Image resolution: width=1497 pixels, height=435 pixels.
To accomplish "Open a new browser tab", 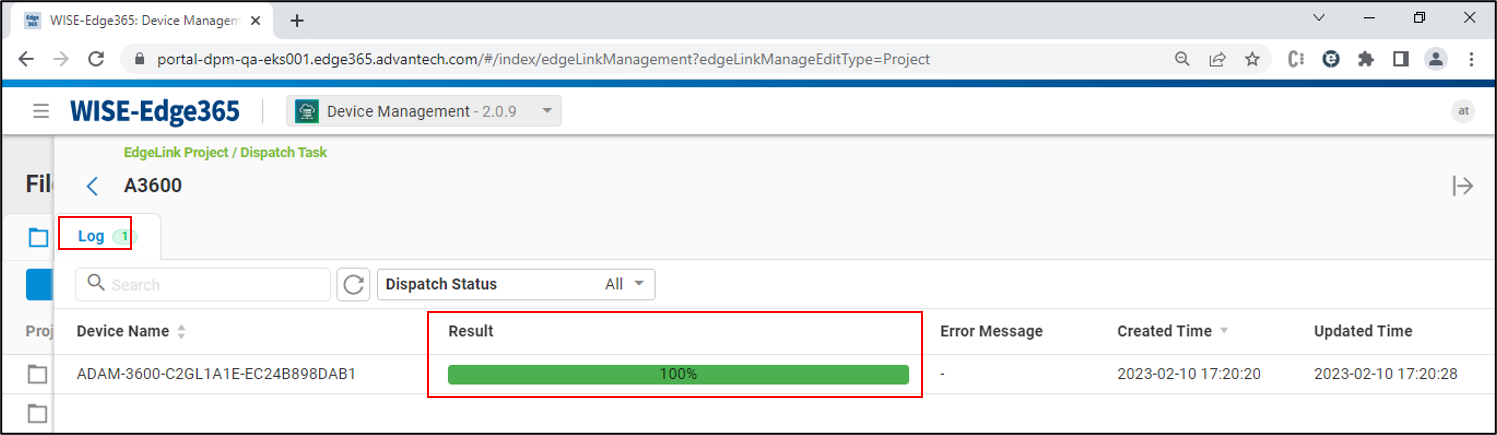I will (297, 20).
